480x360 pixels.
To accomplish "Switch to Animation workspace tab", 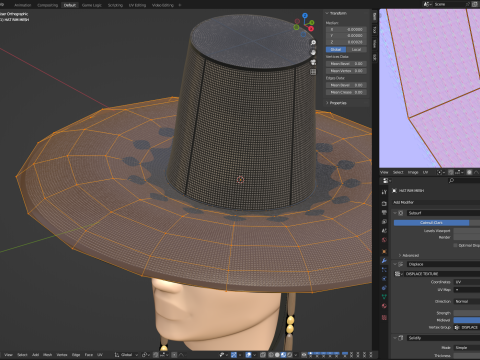I will click(x=23, y=5).
